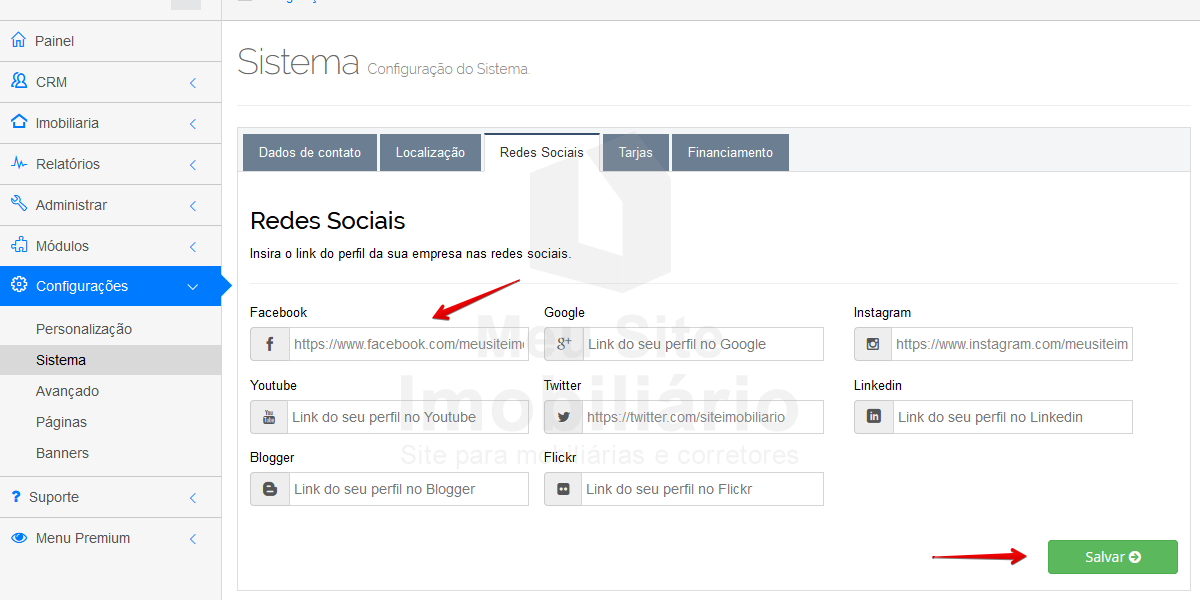Focus the Youtube profile link field

[x=407, y=417]
